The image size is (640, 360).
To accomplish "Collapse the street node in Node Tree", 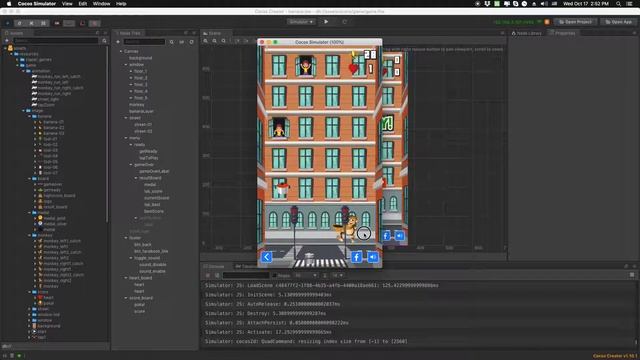I will (126, 118).
